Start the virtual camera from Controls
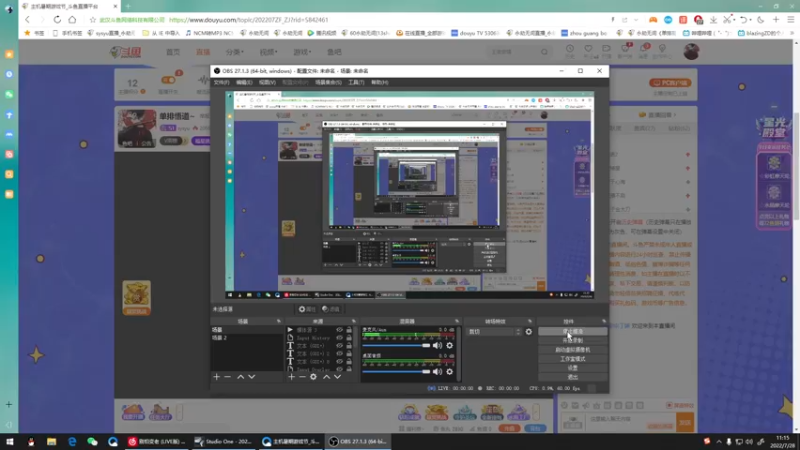Viewport: 800px width, 450px height. pos(572,349)
